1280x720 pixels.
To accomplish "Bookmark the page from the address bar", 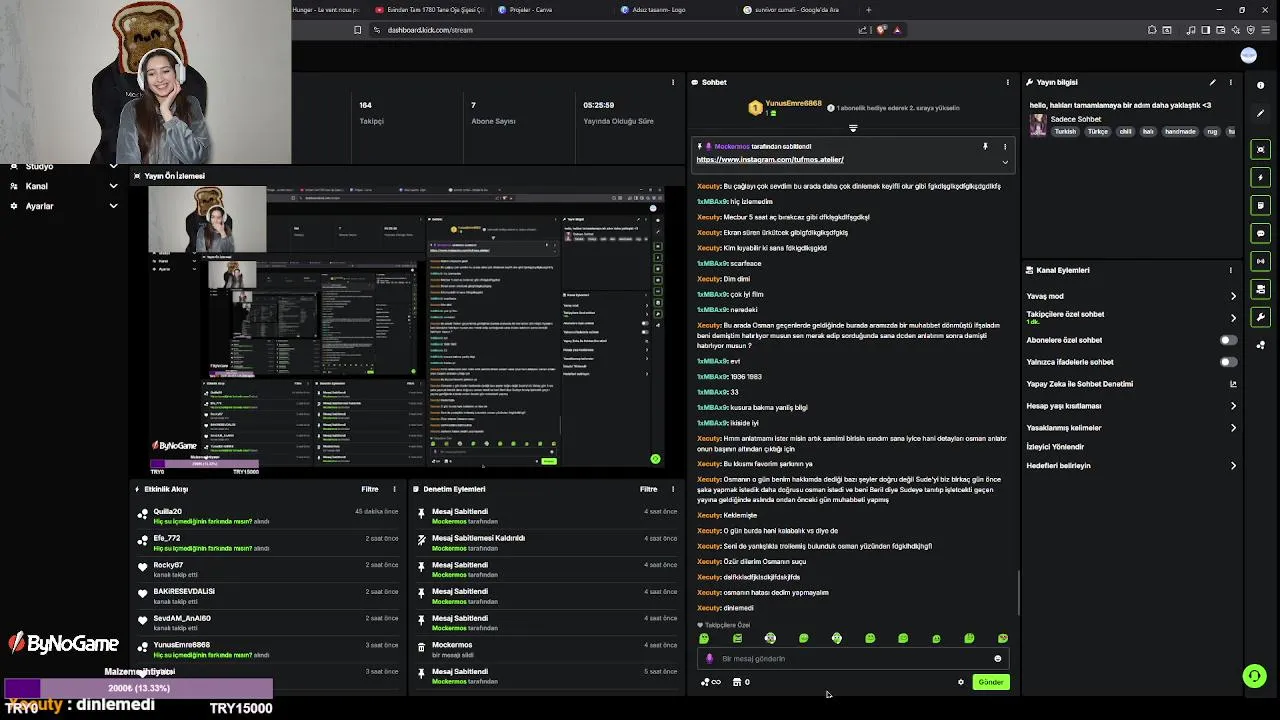I will (357, 30).
